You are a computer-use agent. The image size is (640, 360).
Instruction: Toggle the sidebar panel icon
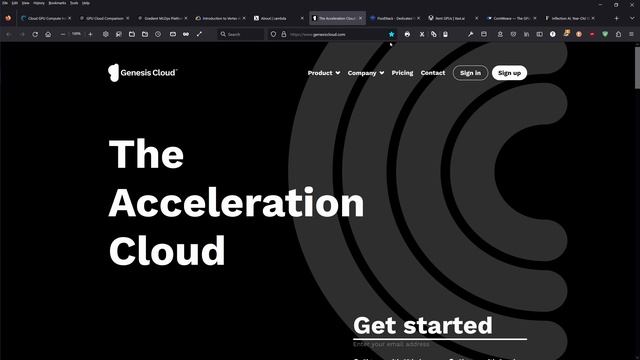539,34
